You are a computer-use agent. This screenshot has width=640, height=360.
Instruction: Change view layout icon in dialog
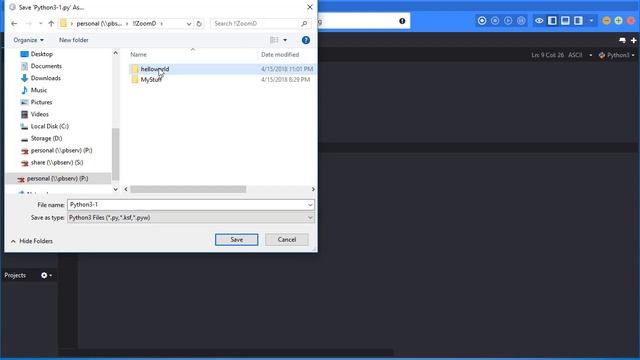coord(274,40)
